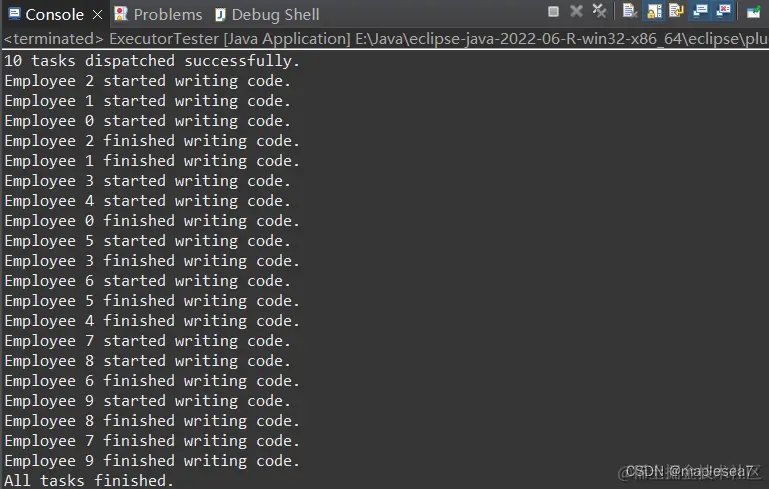Click 'Employee 2 finished writing code.' line
769x489 pixels.
coord(152,141)
